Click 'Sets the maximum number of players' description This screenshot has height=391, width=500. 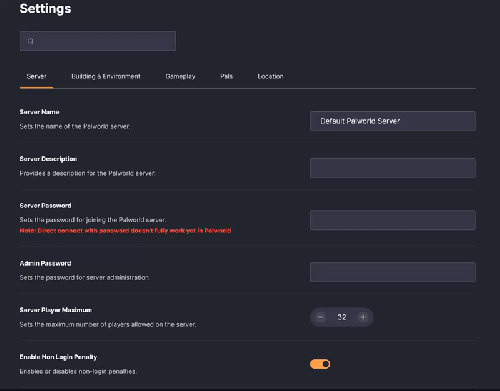(108, 324)
